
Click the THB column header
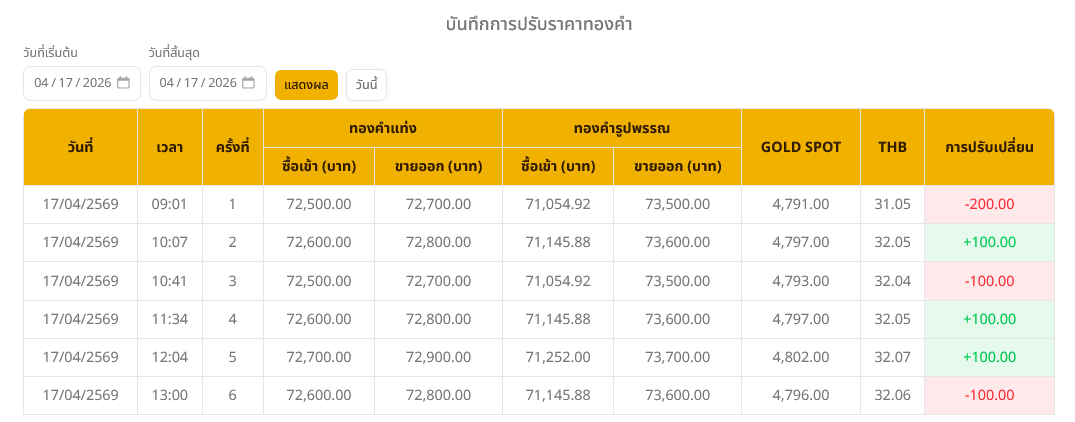click(x=892, y=147)
